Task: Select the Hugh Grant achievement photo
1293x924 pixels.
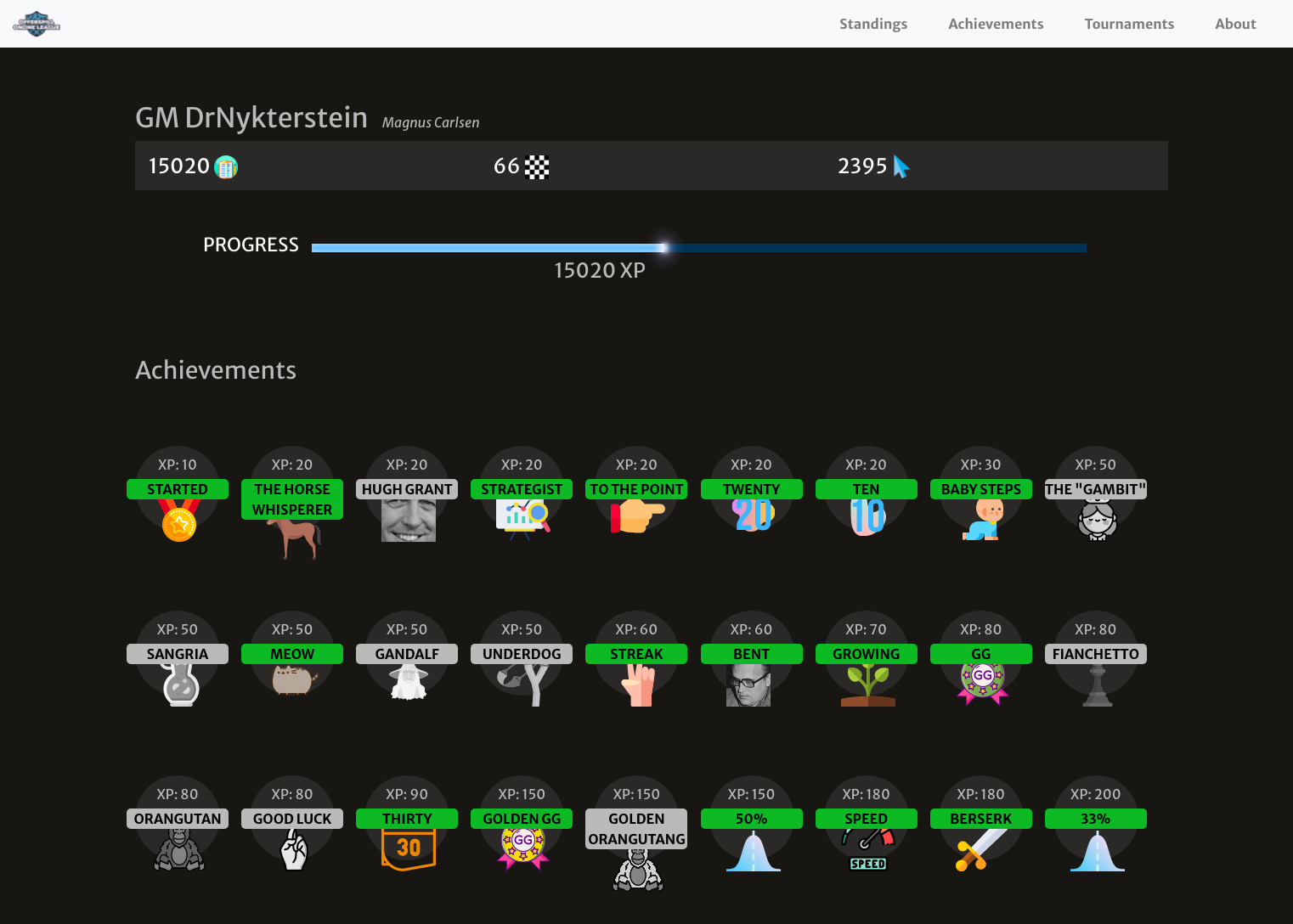Action: [x=408, y=521]
